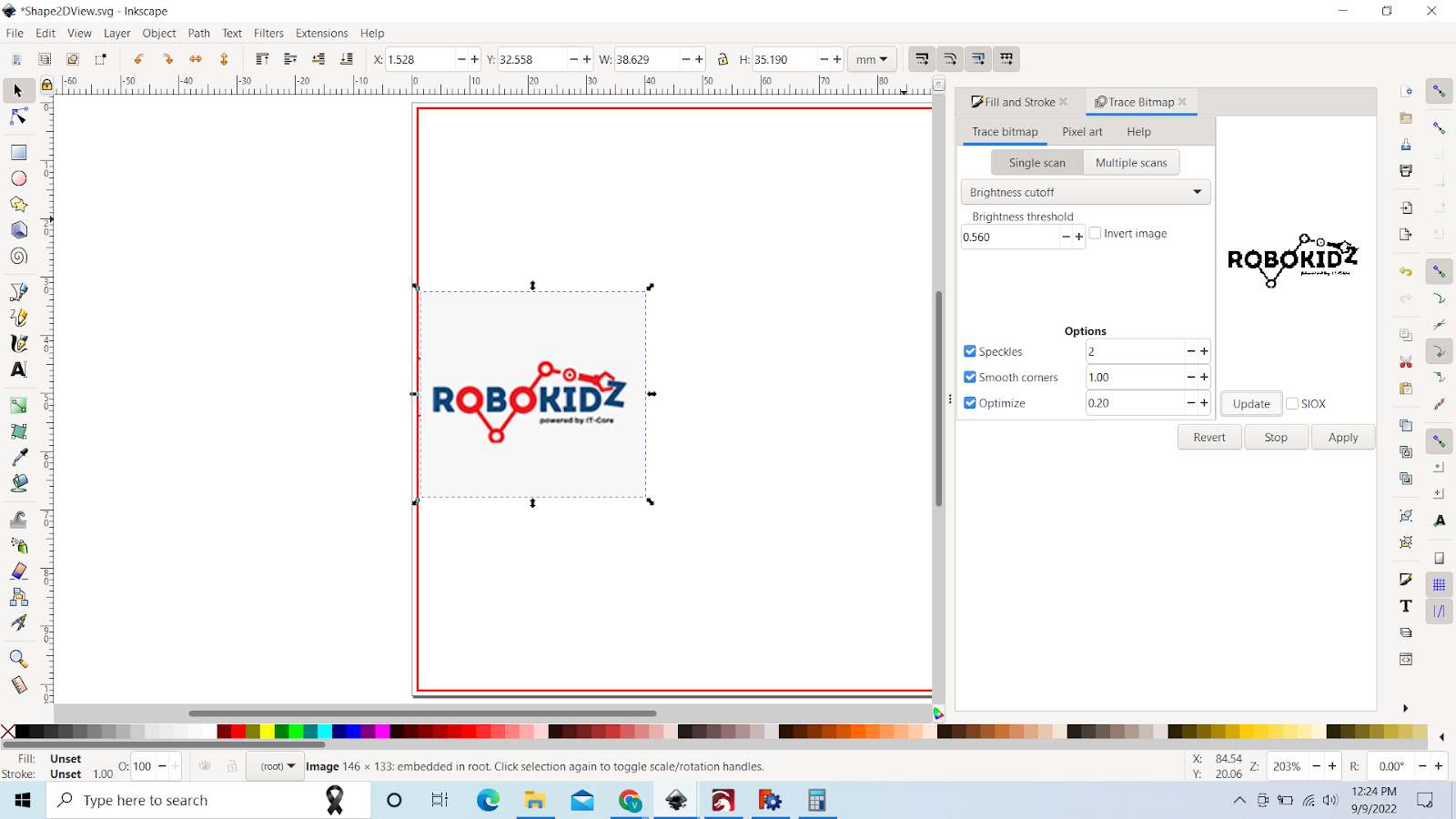Uncheck the Optimize checkbox
Screen dimensions: 1456x819
coord(970,403)
